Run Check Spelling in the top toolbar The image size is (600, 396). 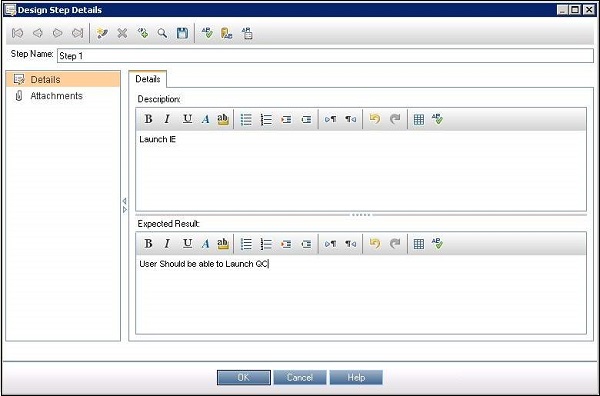(207, 33)
